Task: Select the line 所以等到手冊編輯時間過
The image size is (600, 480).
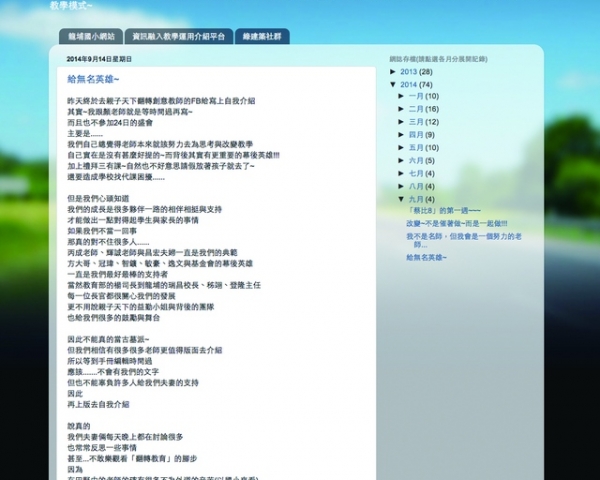Action: [110, 361]
